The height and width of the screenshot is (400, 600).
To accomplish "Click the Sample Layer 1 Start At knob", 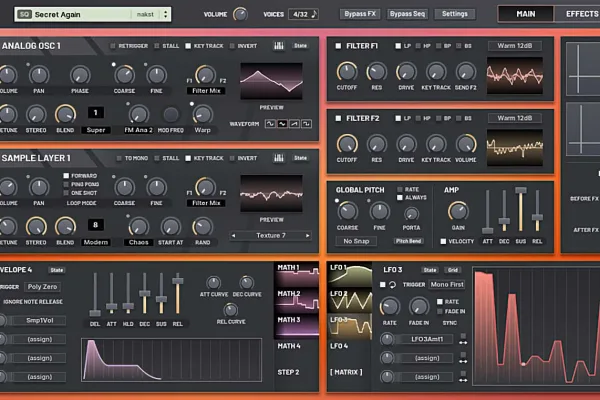I will (171, 227).
